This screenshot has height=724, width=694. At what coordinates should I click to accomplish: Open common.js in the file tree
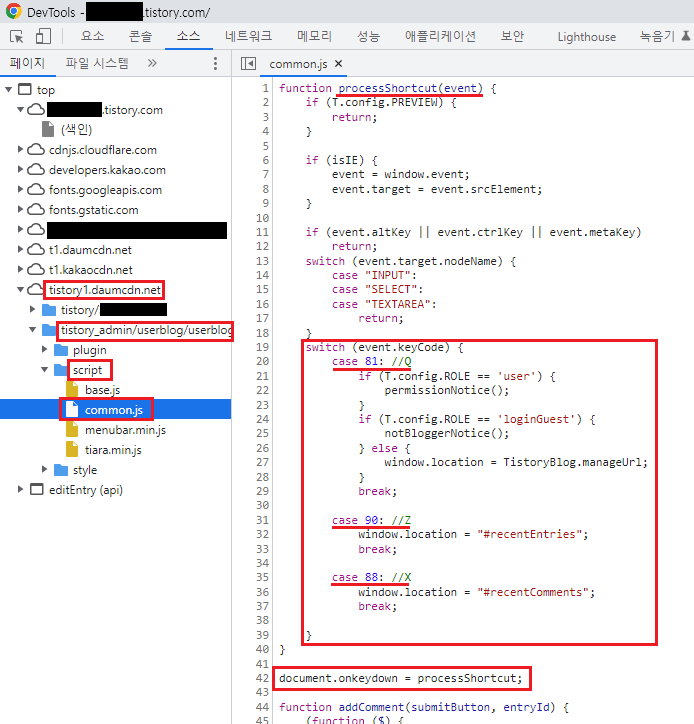(x=114, y=410)
